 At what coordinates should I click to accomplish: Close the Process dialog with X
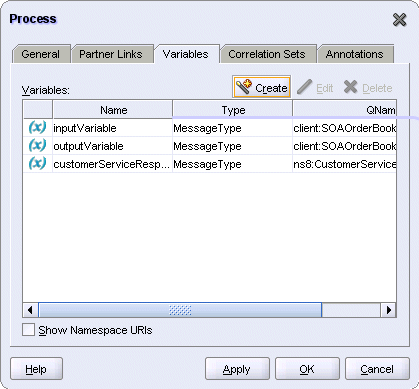(x=399, y=20)
